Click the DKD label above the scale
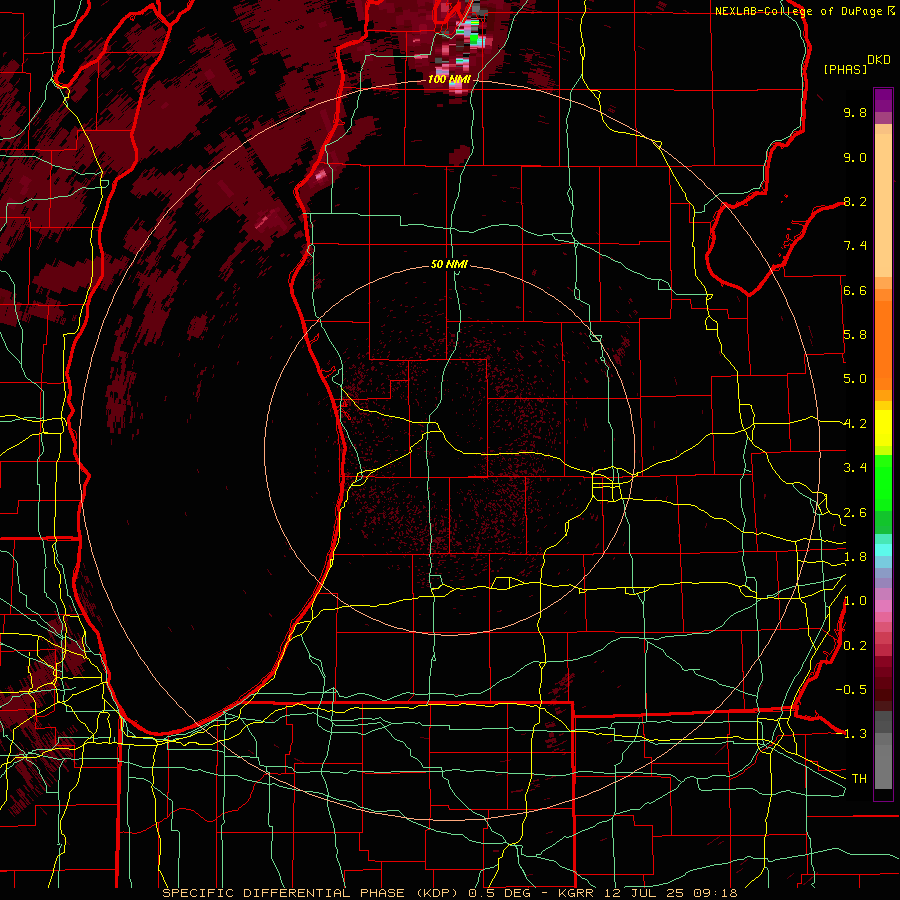Viewport: 900px width, 900px height. click(x=879, y=60)
